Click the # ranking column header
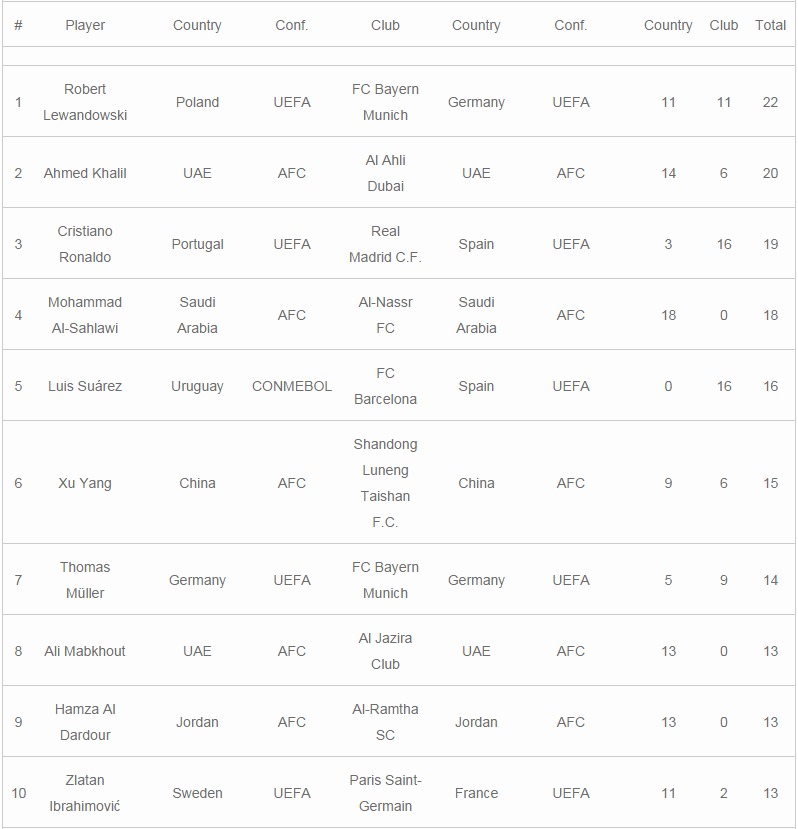 [18, 25]
